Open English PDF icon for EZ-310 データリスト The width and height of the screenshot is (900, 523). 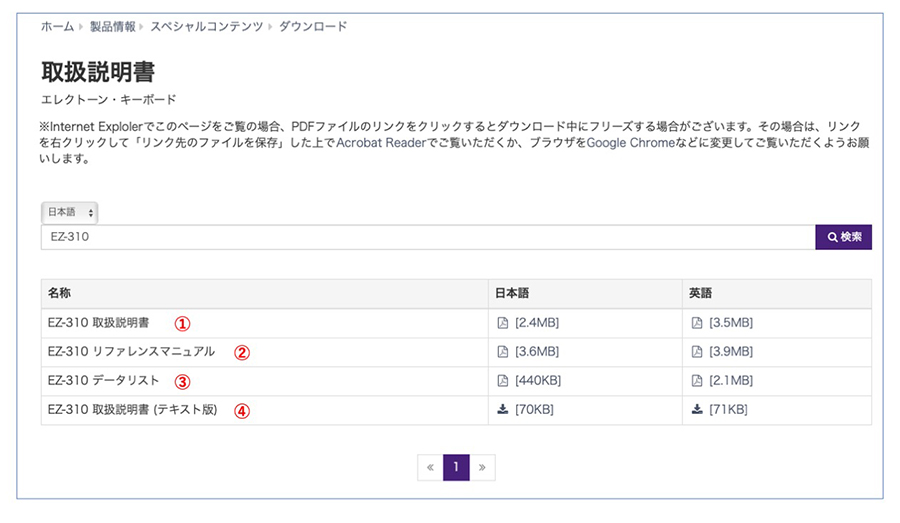coord(697,380)
